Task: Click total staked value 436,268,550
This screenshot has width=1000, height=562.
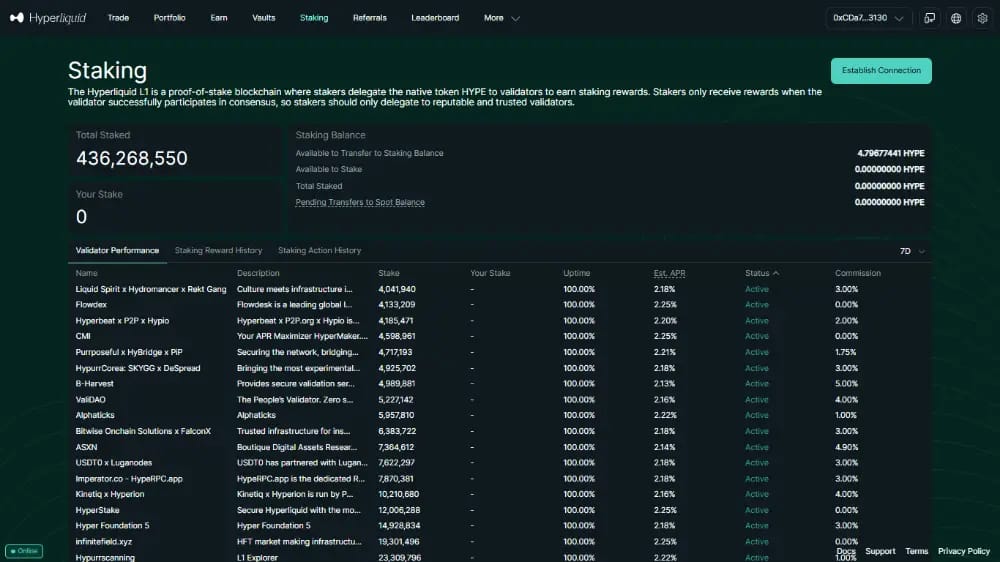Action: point(131,158)
